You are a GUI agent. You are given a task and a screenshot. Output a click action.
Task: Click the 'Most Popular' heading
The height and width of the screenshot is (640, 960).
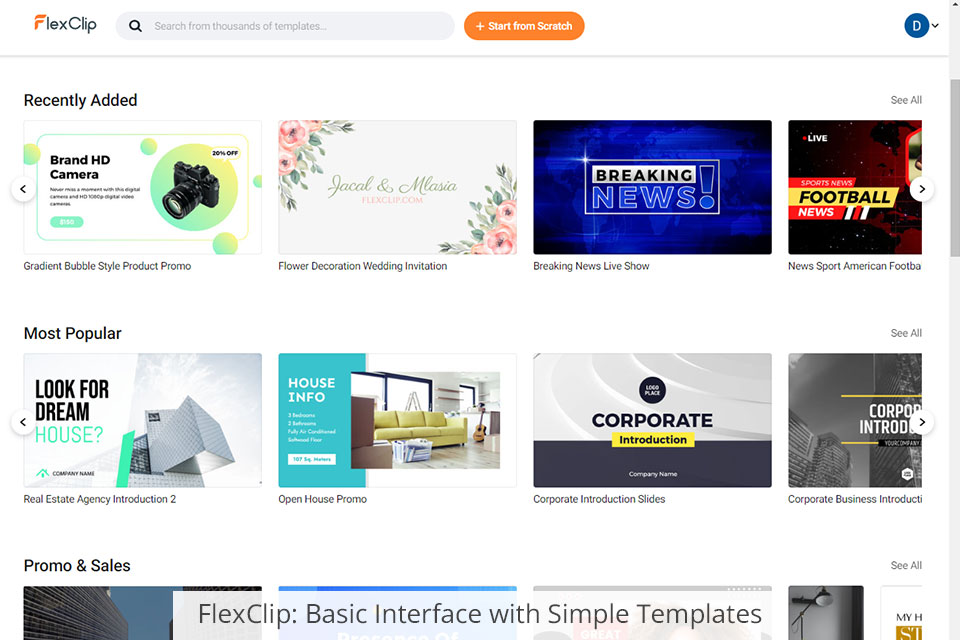click(x=72, y=333)
